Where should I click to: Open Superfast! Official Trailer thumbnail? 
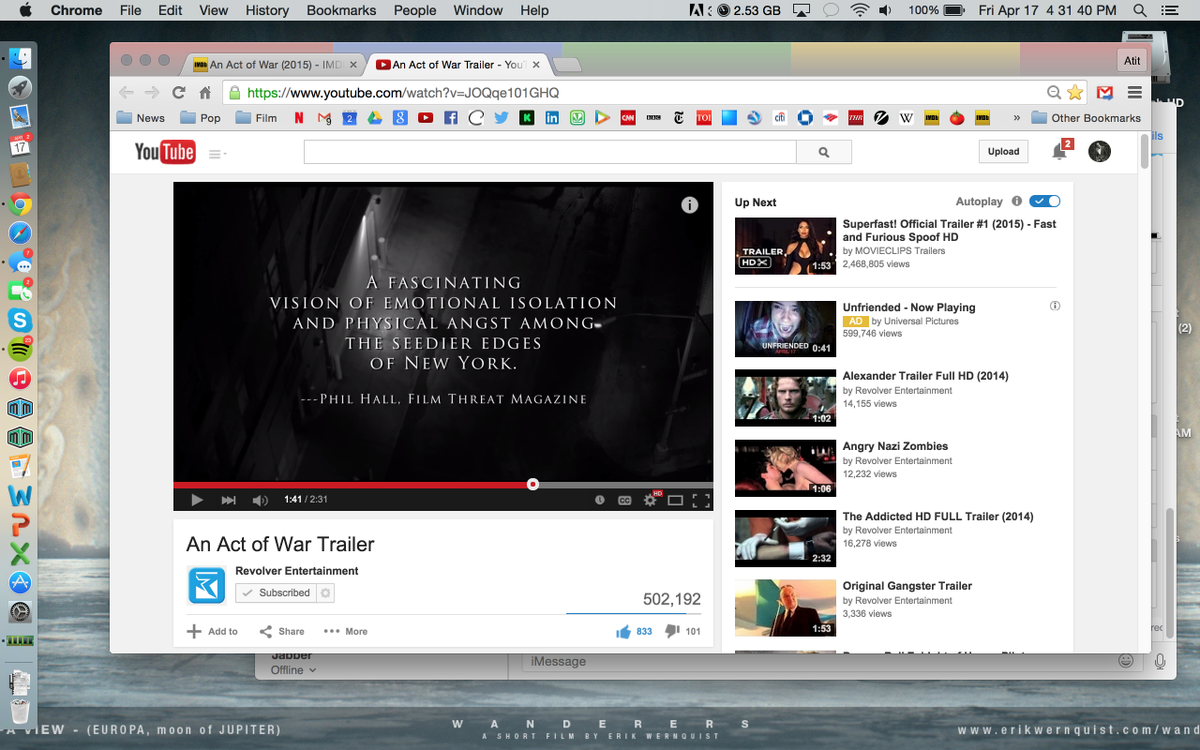point(785,246)
